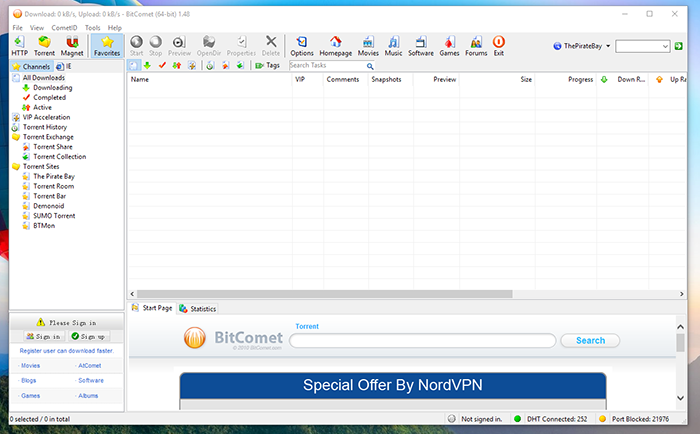The image size is (700, 434).
Task: Click the Search Tasks magnifier icon
Action: coord(370,66)
